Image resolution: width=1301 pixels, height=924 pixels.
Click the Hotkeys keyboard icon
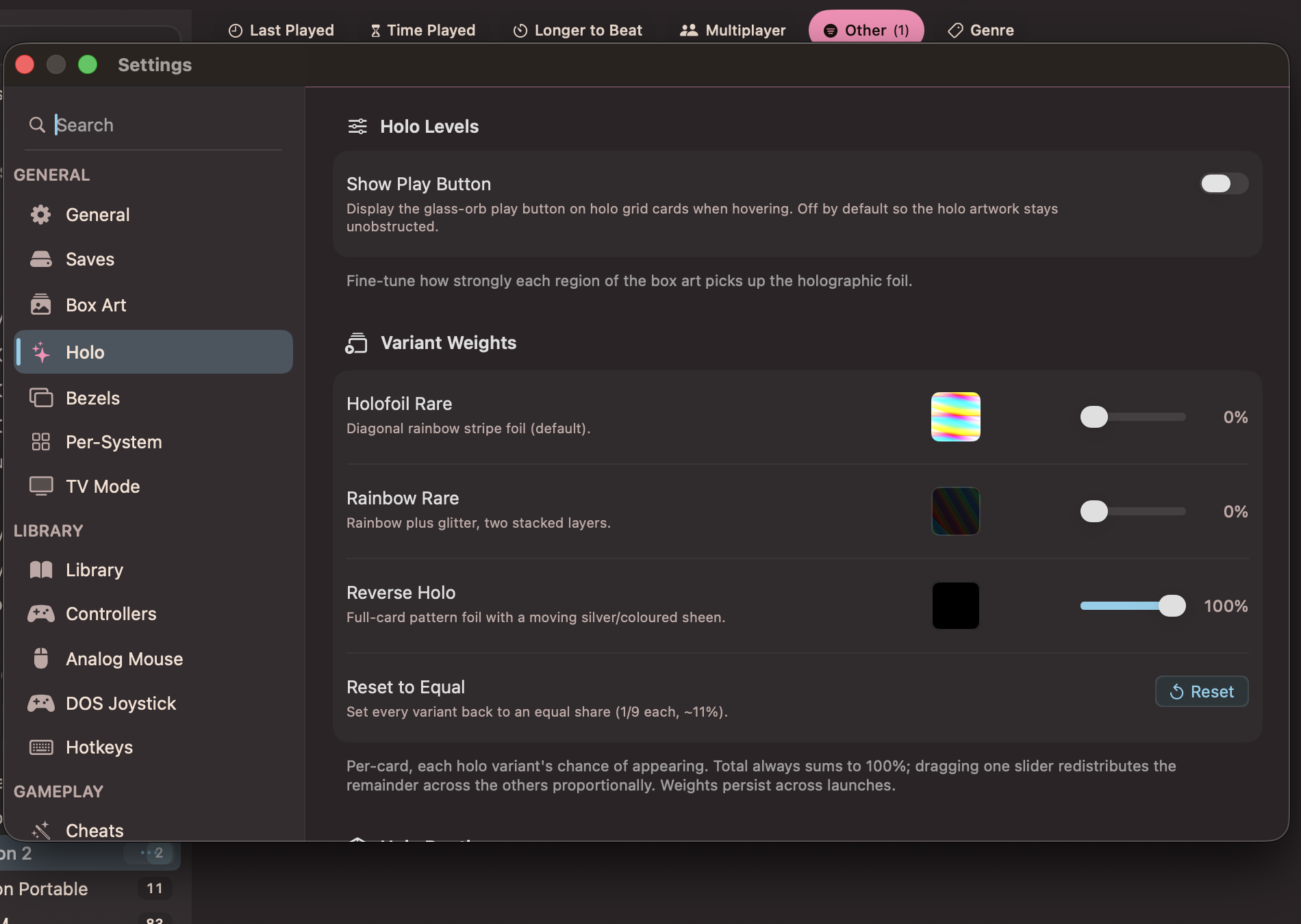tap(41, 747)
